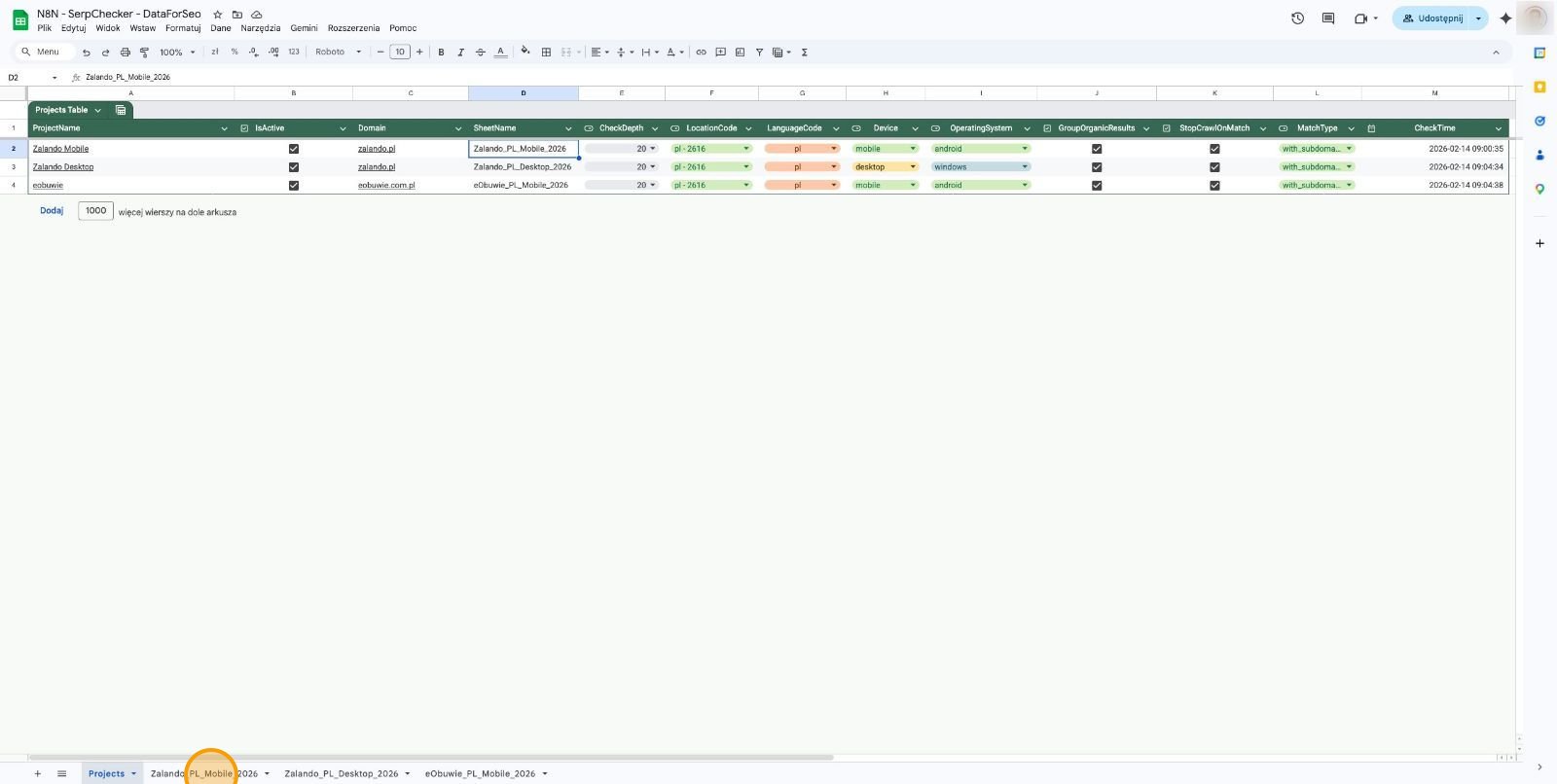The height and width of the screenshot is (784, 1557).
Task: Redo the last action
Action: (x=105, y=53)
